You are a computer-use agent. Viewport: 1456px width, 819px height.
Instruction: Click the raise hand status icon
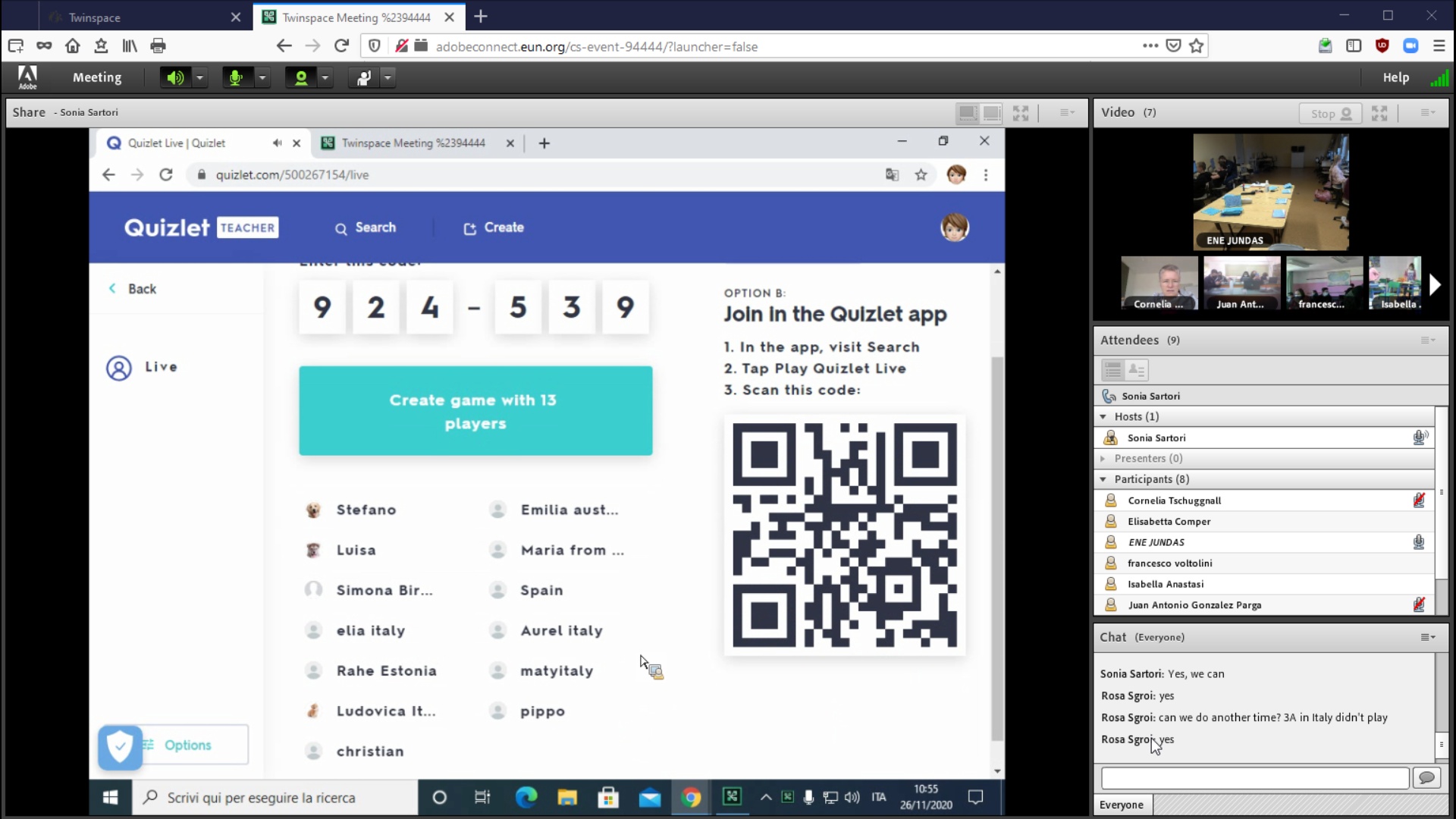pyautogui.click(x=363, y=77)
